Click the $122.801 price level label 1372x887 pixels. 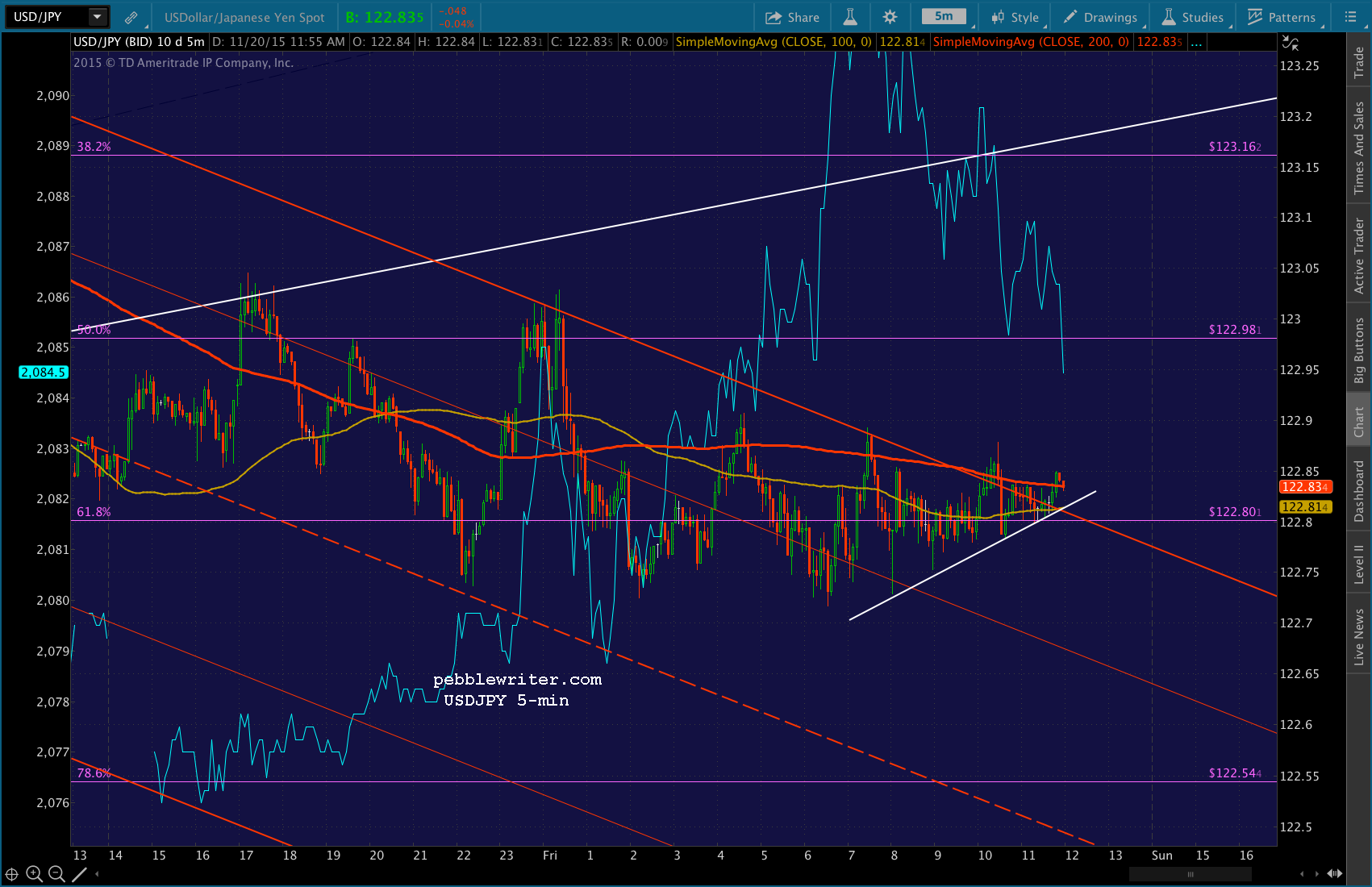click(x=1235, y=512)
